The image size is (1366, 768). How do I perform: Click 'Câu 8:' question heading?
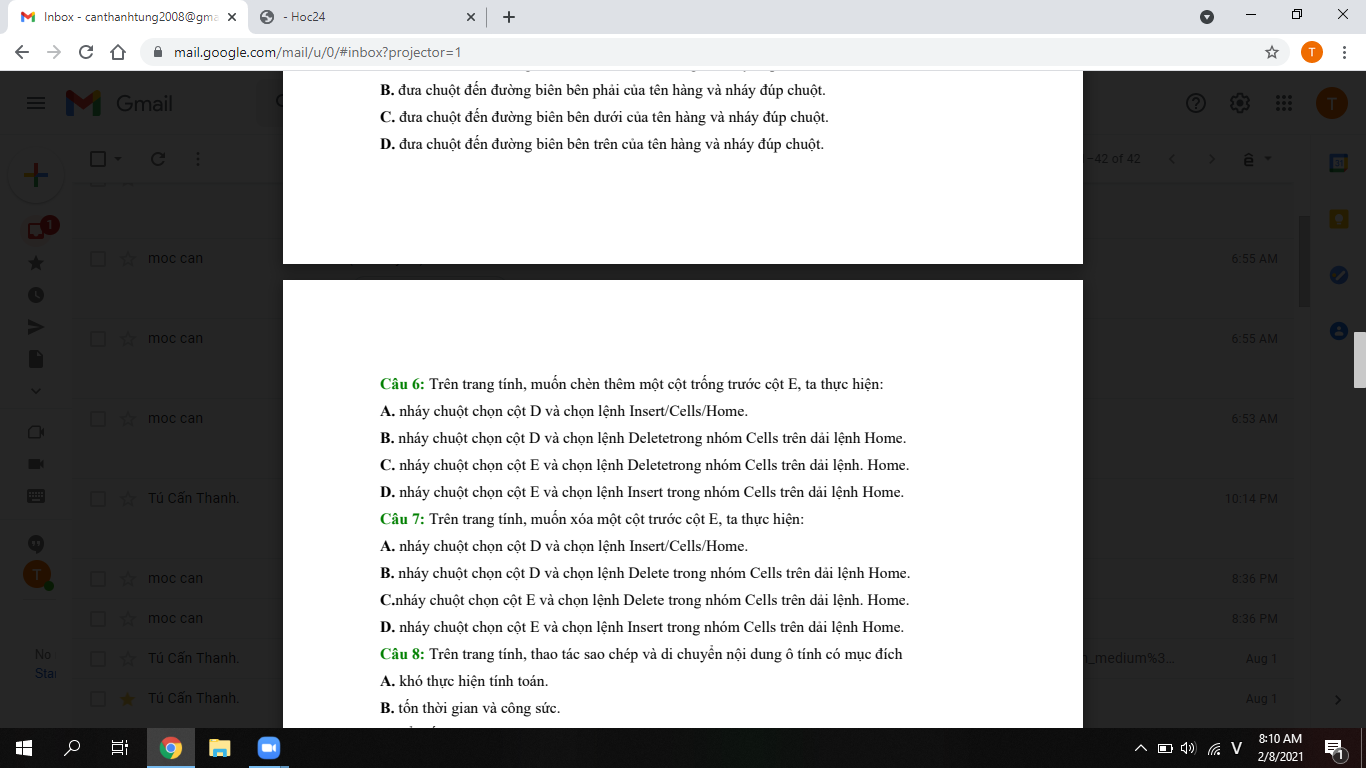402,654
